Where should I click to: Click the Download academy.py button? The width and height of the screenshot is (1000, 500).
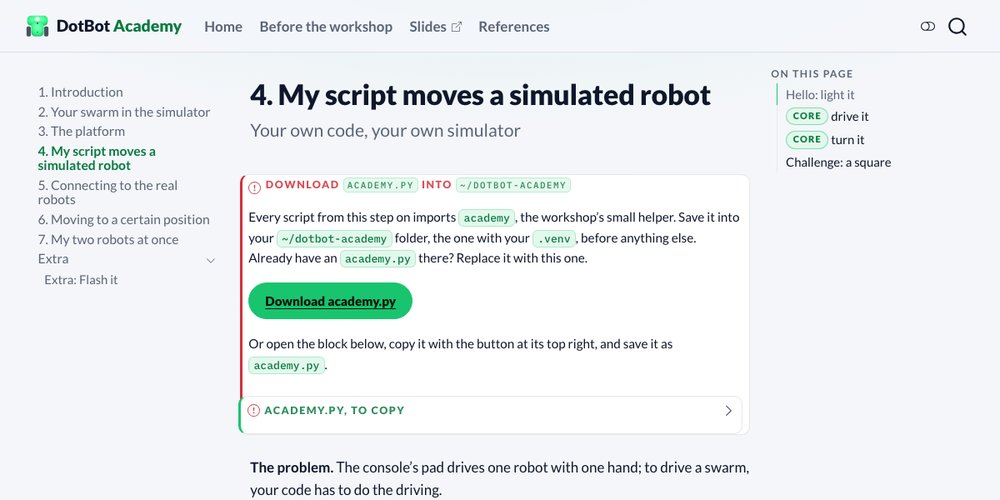[330, 301]
